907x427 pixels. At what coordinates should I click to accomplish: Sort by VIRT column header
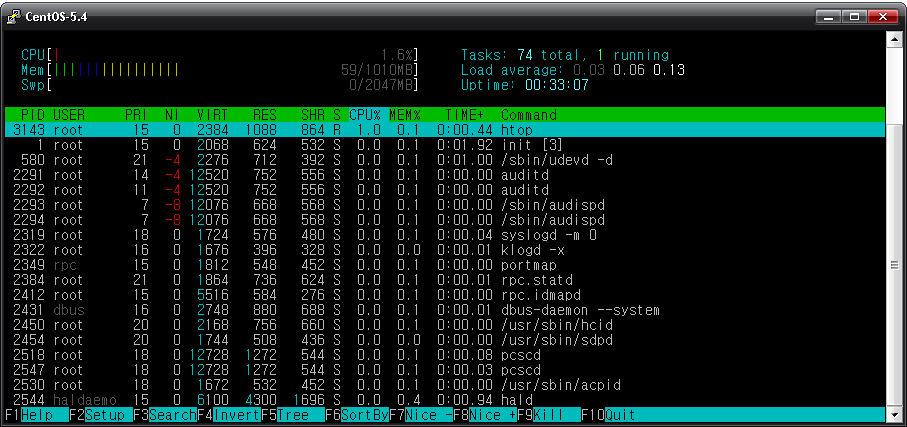[212, 115]
